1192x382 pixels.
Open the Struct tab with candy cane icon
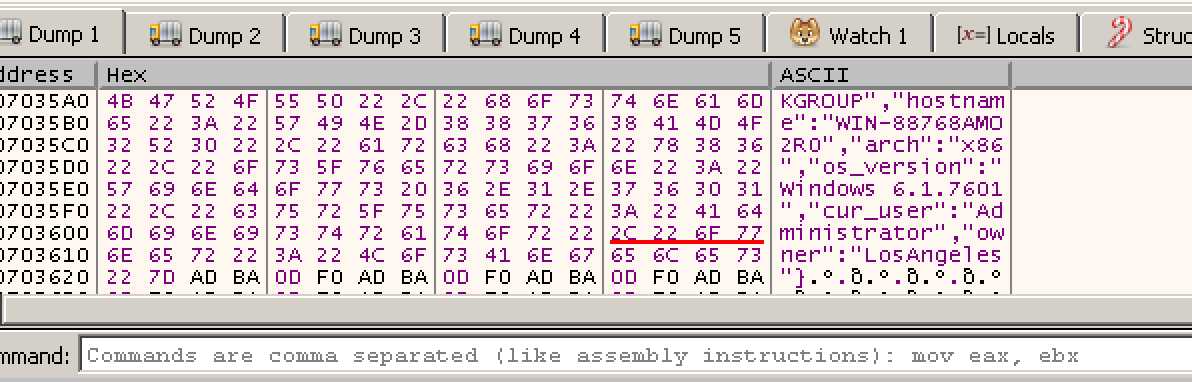click(1137, 35)
